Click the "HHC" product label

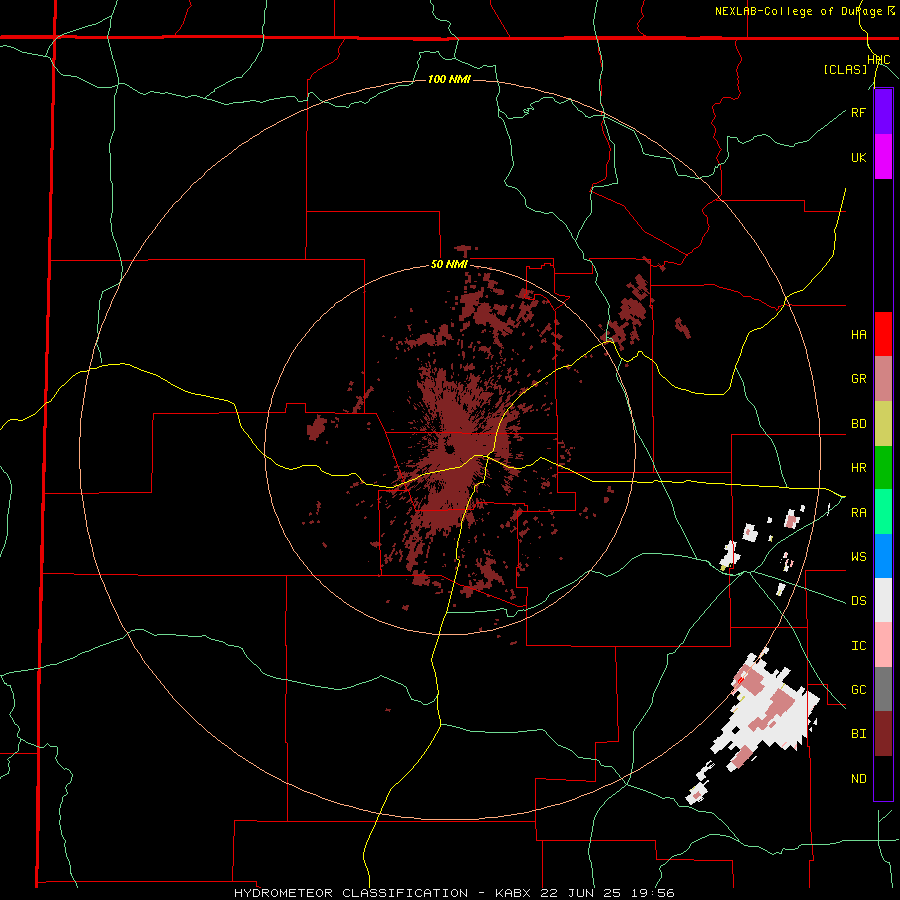point(879,60)
